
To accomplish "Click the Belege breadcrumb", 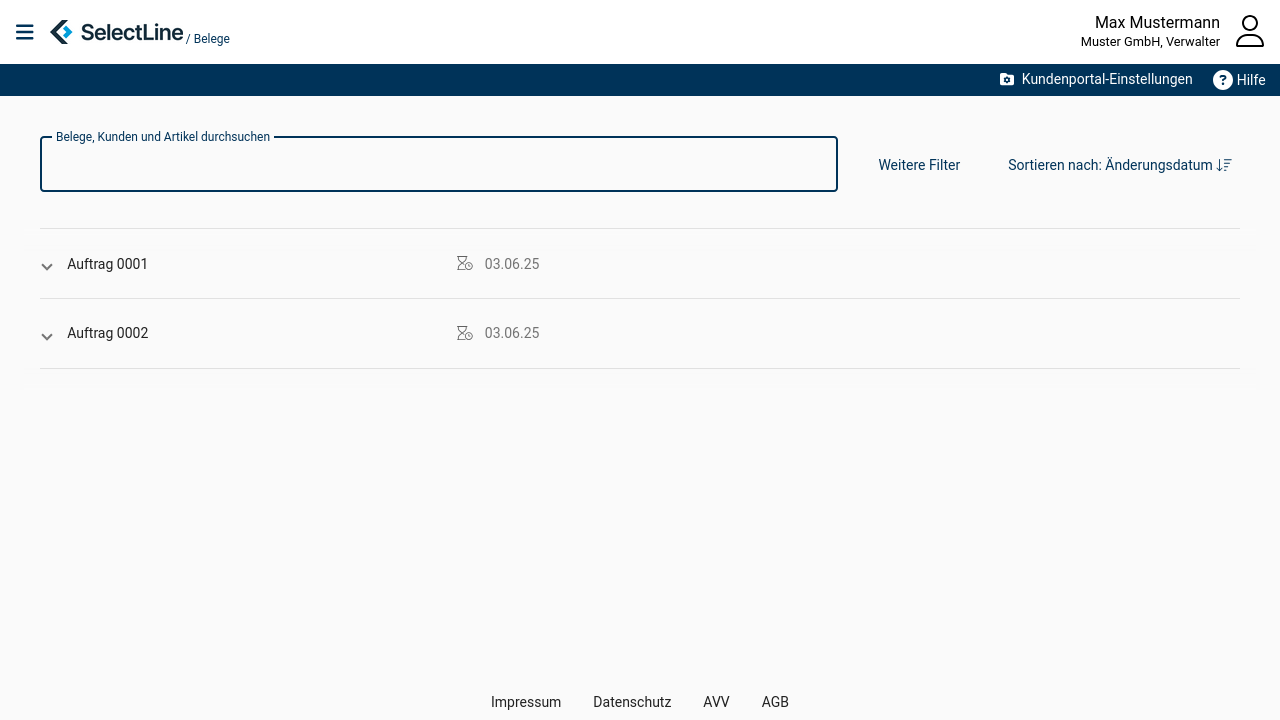I will click(x=211, y=39).
